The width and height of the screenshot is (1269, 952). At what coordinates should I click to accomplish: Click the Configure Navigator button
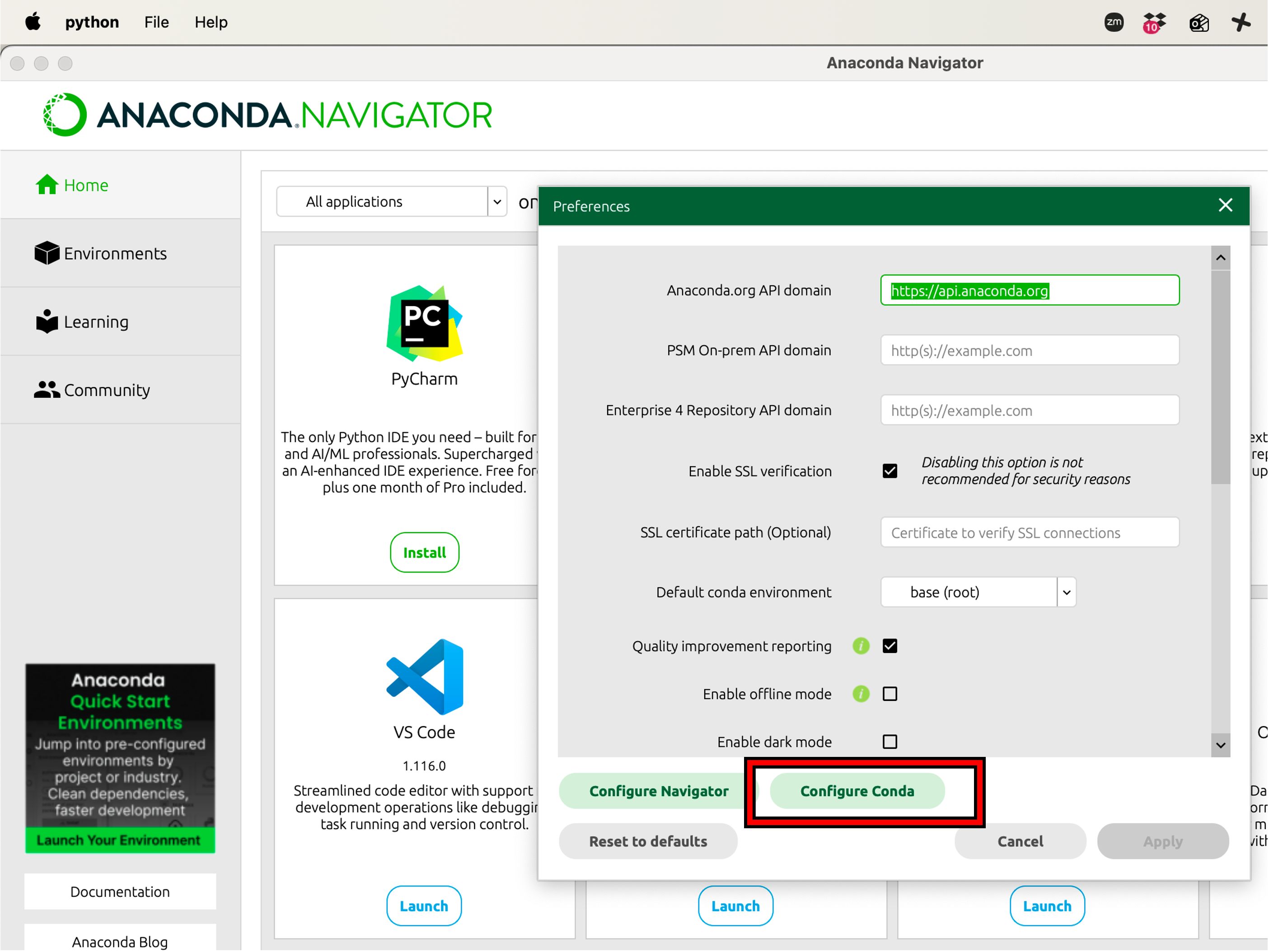[x=659, y=791]
